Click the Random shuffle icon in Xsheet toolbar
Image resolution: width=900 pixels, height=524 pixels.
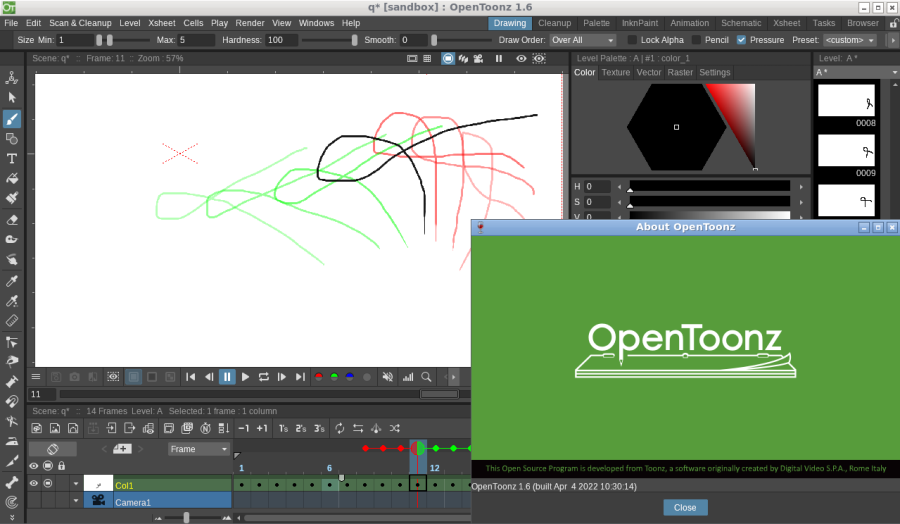395,428
